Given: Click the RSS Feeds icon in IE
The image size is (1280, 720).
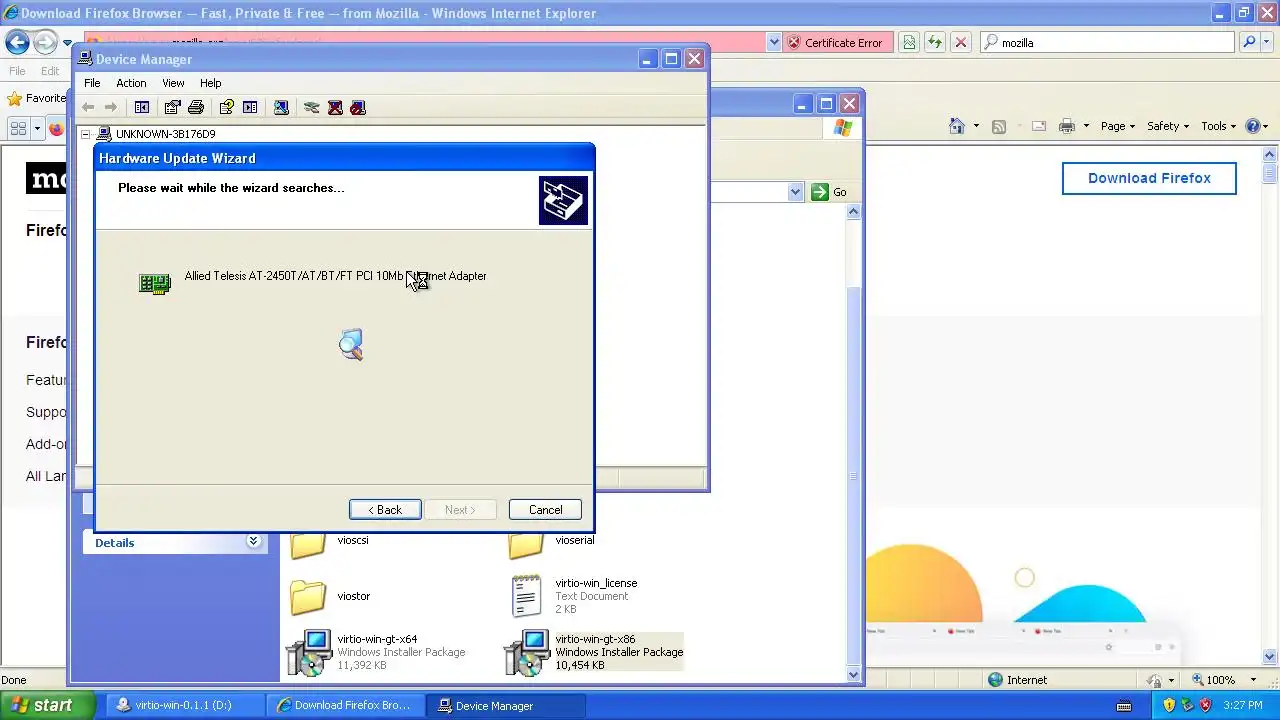Looking at the screenshot, I should click(x=998, y=126).
